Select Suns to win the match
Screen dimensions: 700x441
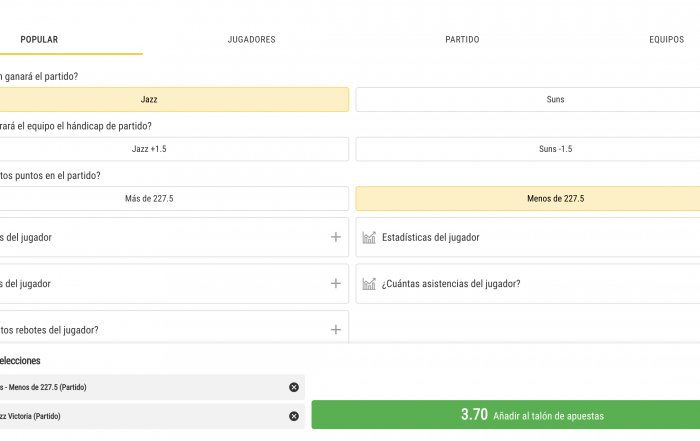click(528, 100)
